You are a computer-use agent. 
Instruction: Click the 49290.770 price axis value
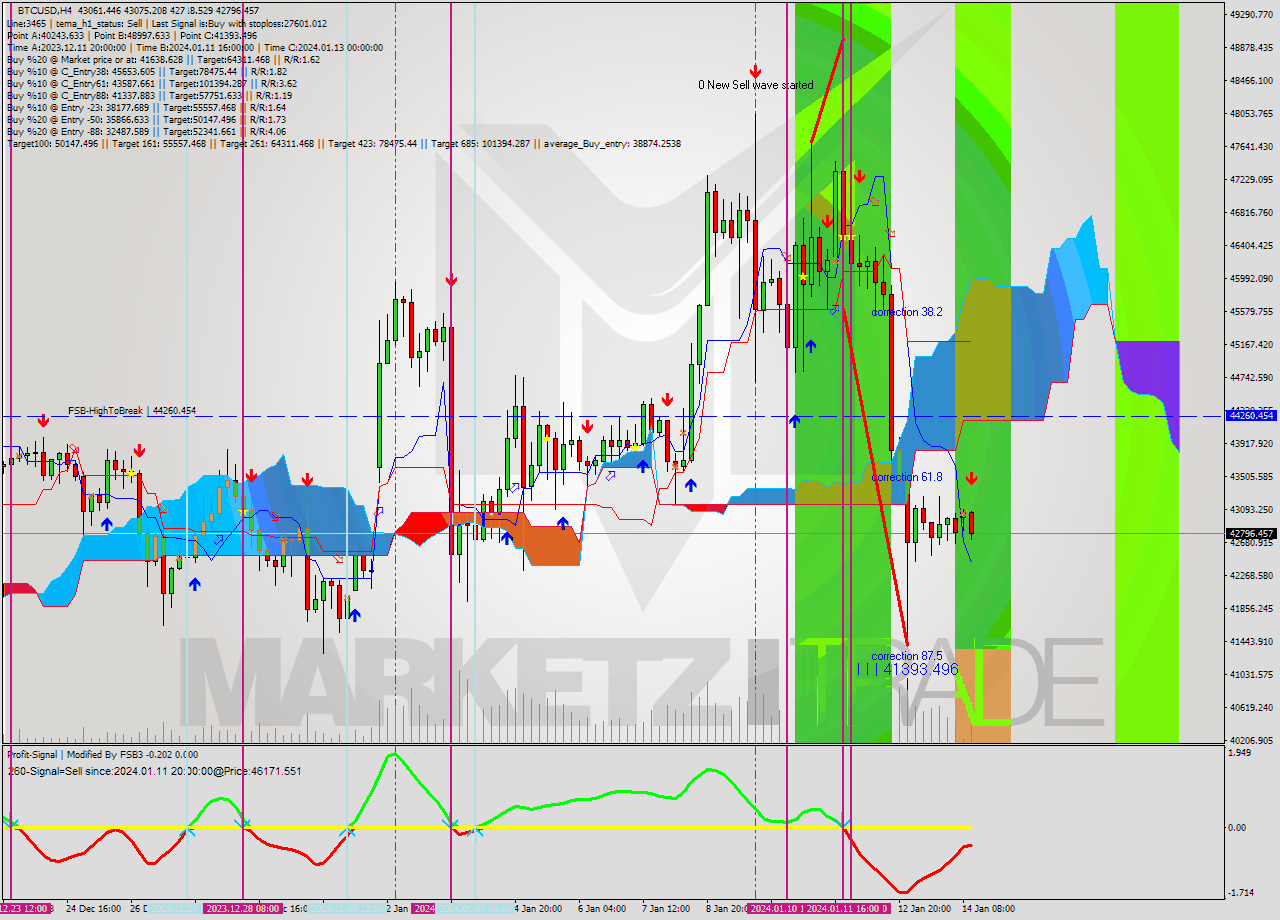point(1250,14)
